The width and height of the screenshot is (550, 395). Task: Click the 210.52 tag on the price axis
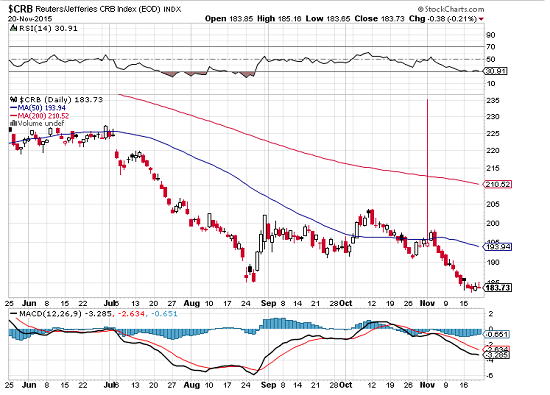(497, 184)
